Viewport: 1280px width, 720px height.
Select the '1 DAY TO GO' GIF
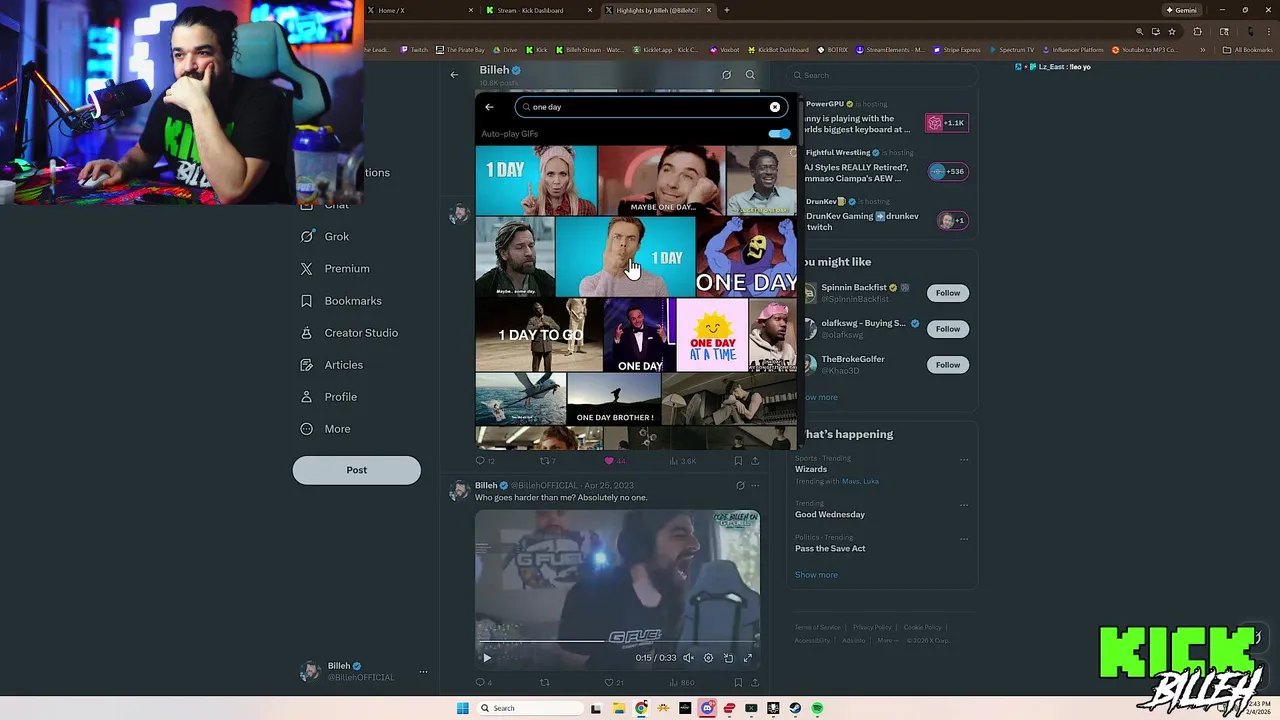(539, 335)
